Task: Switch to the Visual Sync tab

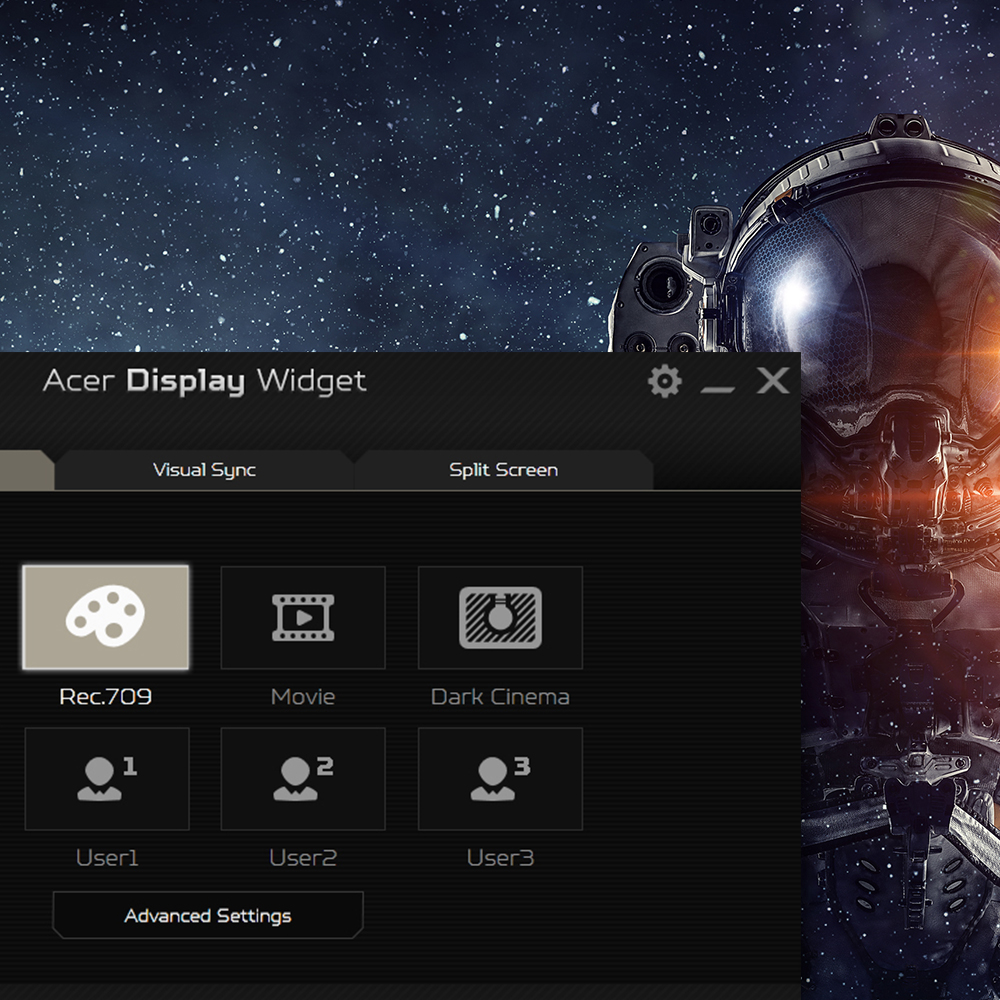Action: [x=204, y=470]
